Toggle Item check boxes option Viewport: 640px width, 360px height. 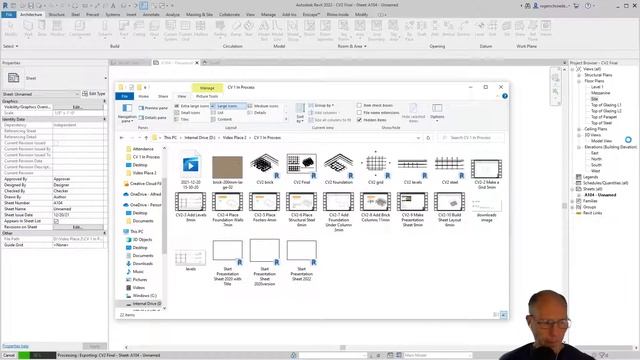pyautogui.click(x=359, y=105)
